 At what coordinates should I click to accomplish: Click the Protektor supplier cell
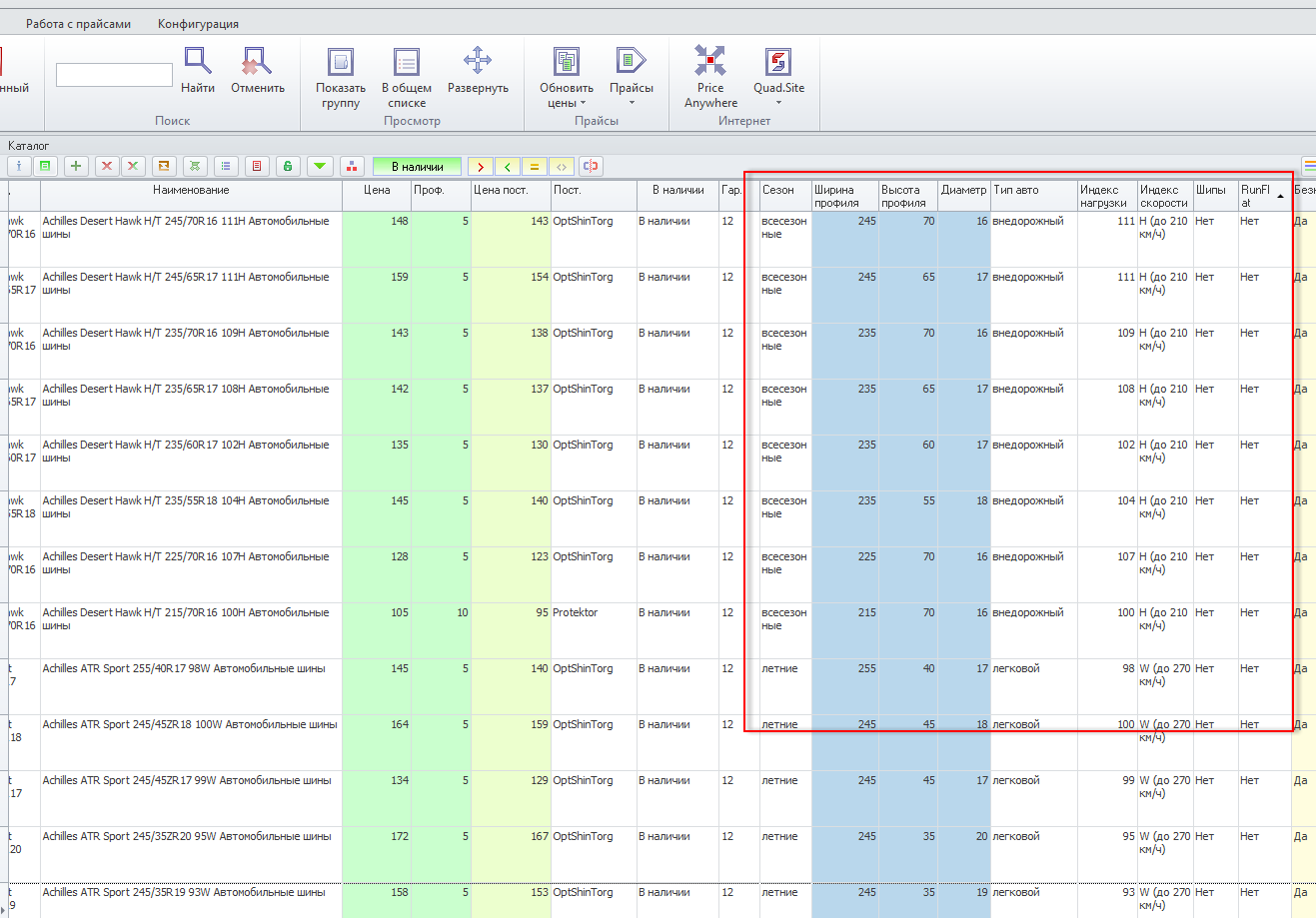click(x=594, y=630)
